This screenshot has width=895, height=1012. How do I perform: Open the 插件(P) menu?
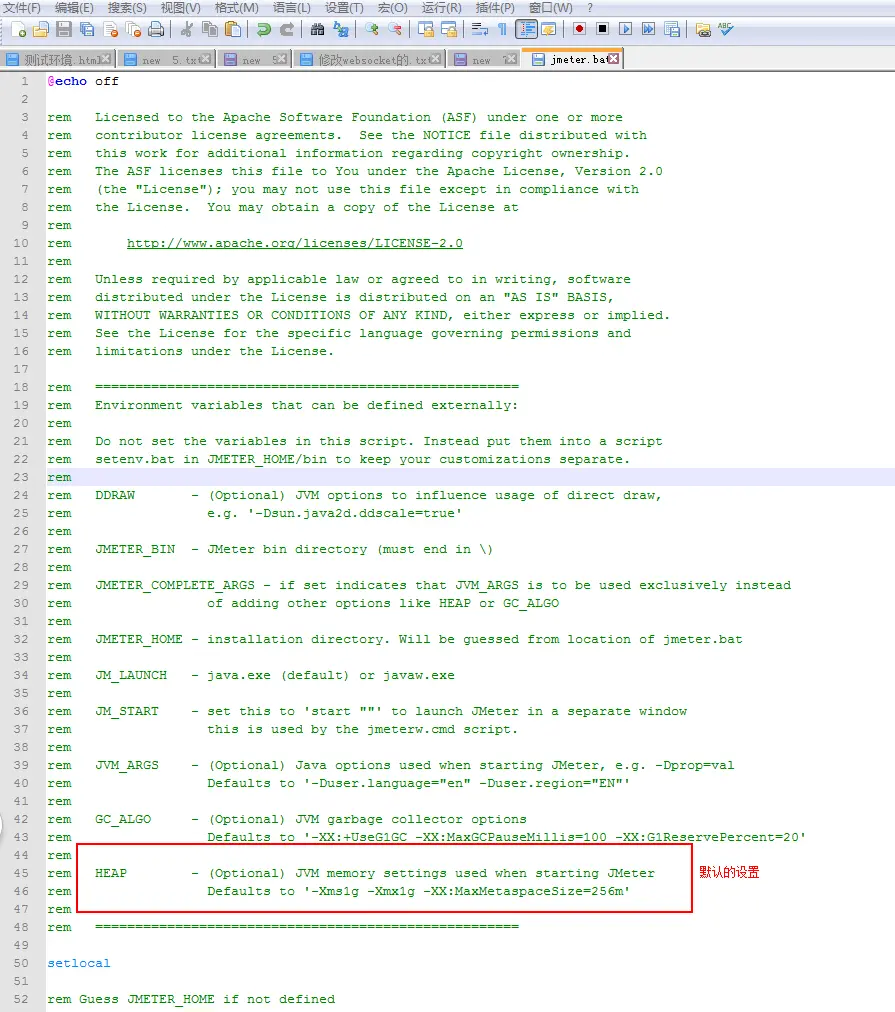pyautogui.click(x=495, y=8)
